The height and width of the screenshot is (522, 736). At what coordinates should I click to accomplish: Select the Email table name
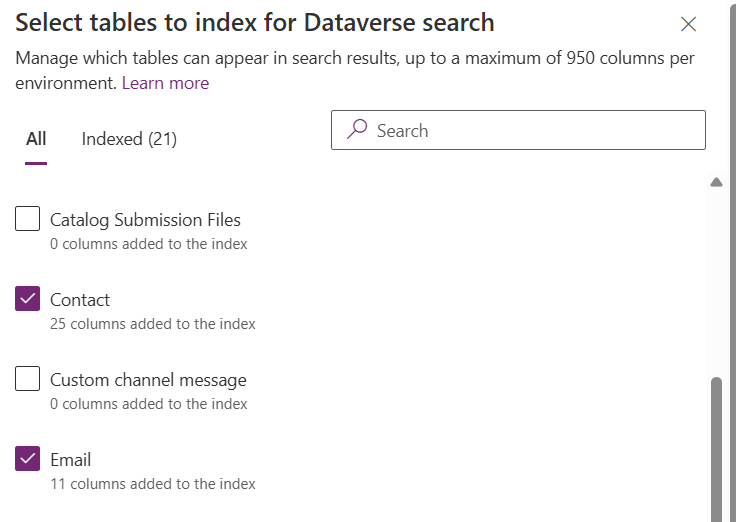(70, 460)
